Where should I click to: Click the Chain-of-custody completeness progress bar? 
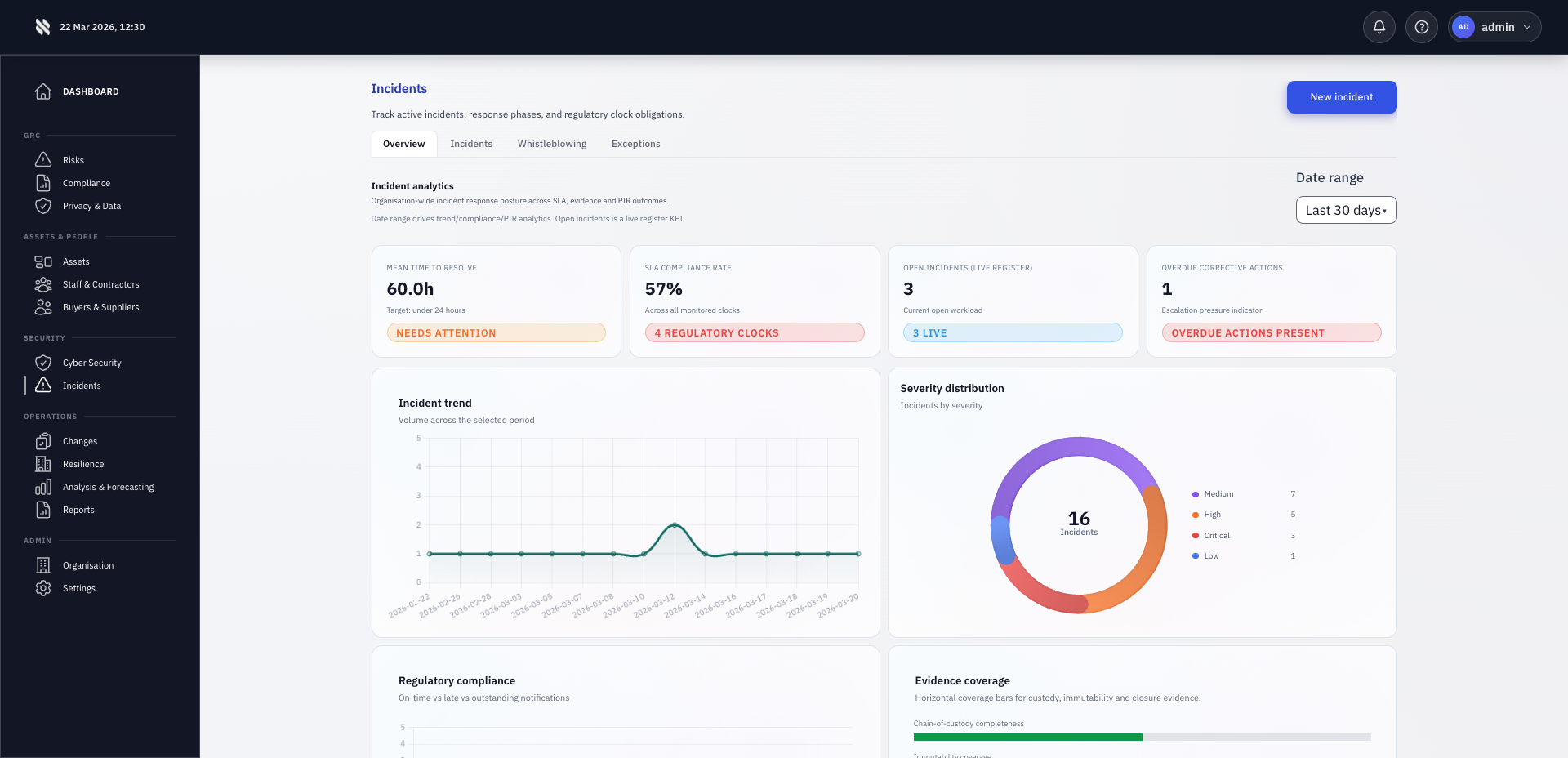[x=1142, y=737]
